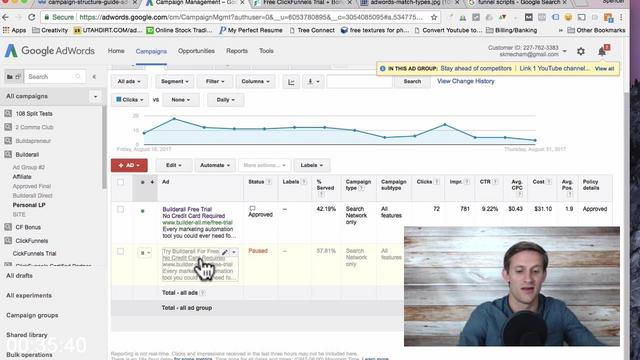640x360 pixels.
Task: Click inside the ads search field
Action: pyautogui.click(x=360, y=82)
